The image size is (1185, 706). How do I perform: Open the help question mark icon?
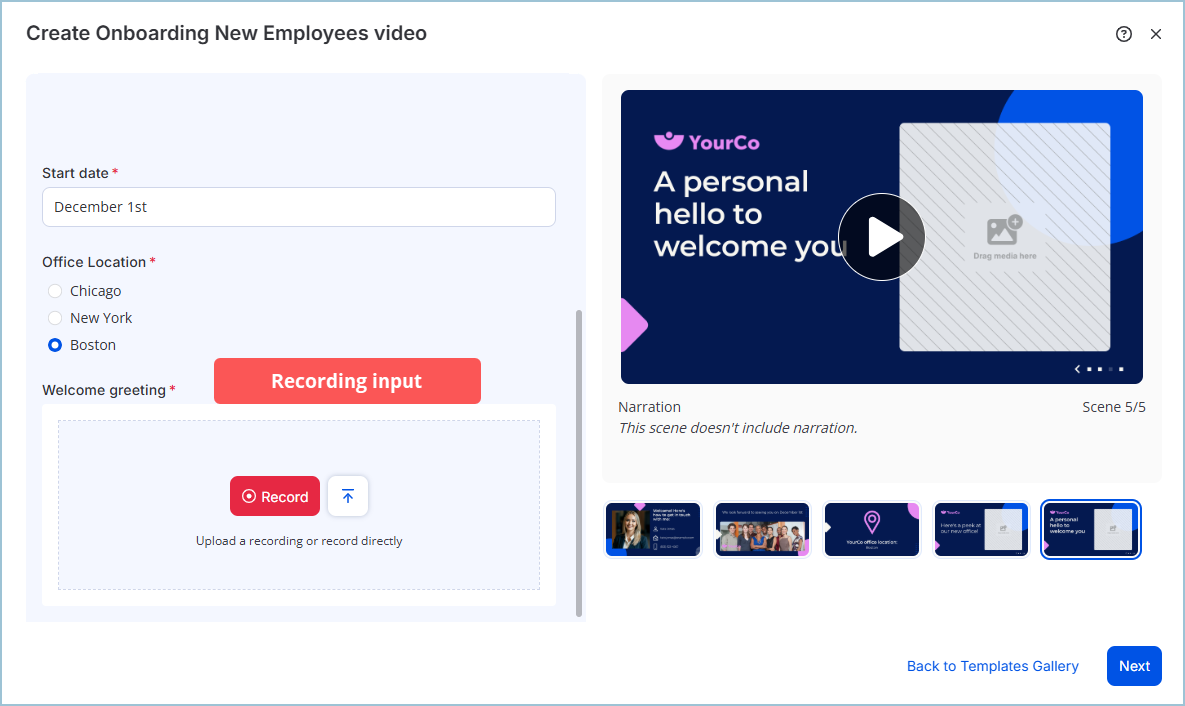[1124, 34]
